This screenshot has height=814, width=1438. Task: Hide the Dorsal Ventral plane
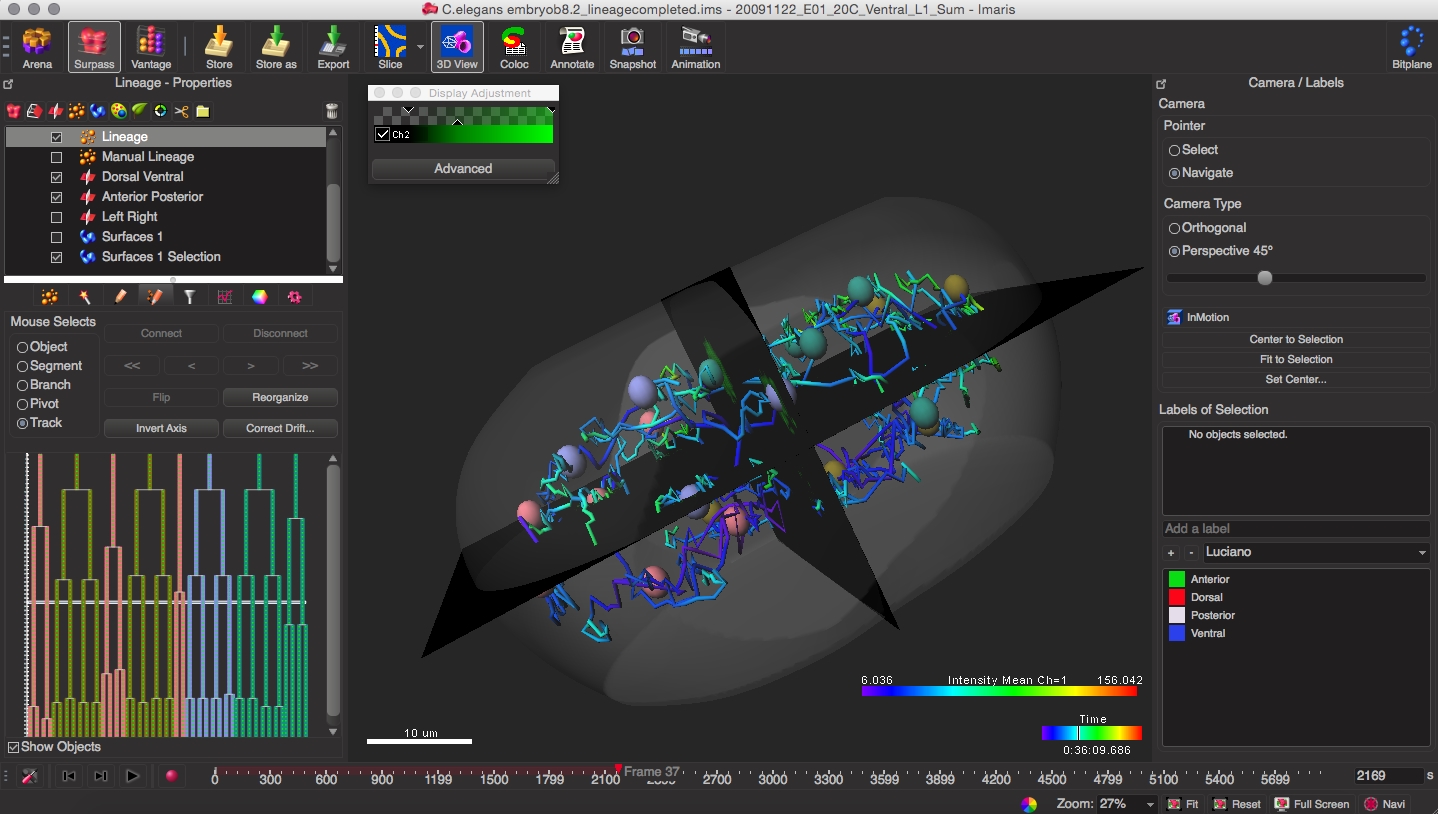[57, 177]
